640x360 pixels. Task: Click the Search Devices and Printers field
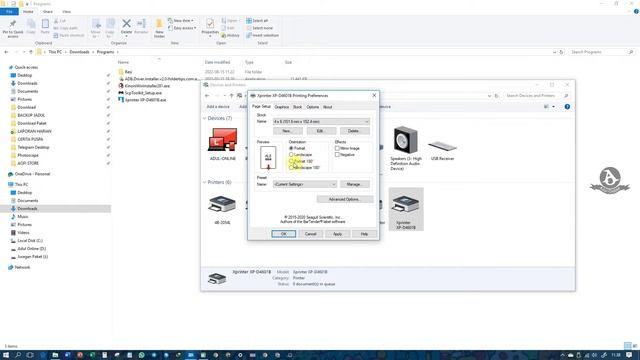click(x=536, y=96)
